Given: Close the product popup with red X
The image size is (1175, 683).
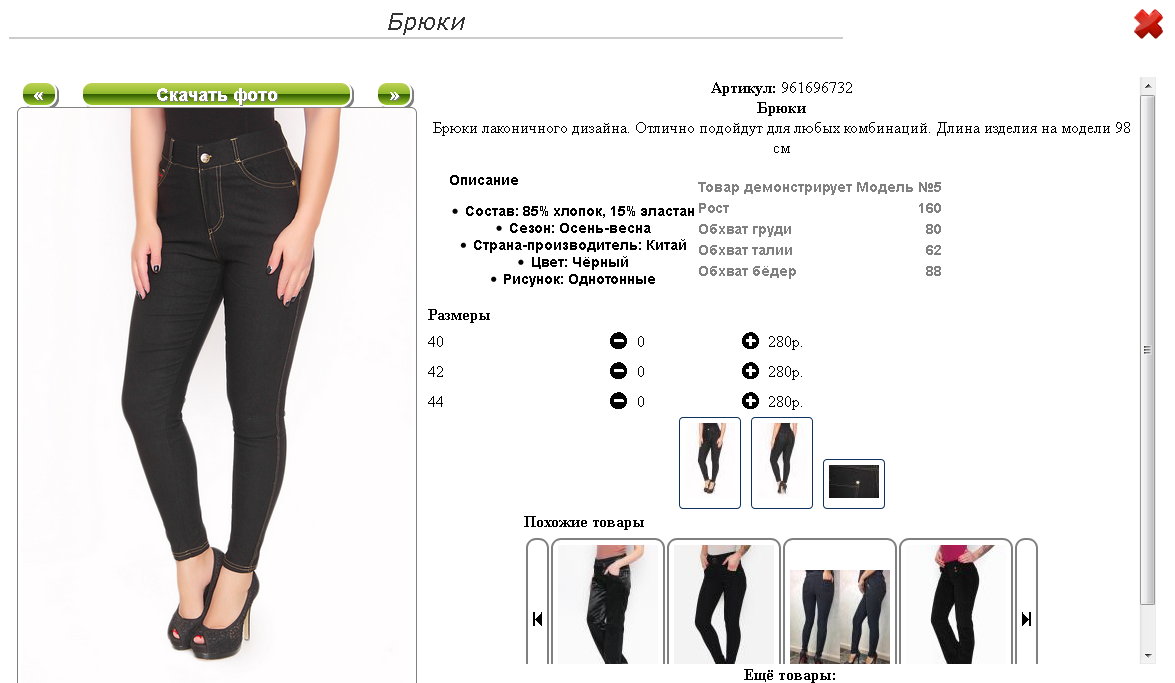Looking at the screenshot, I should (1148, 24).
